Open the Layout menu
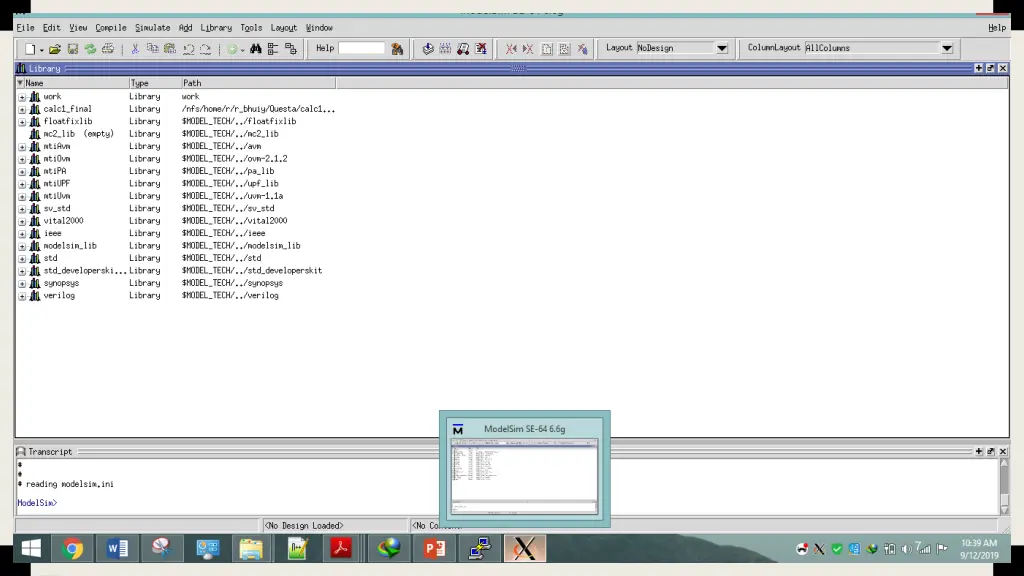This screenshot has width=1024, height=576. click(283, 27)
